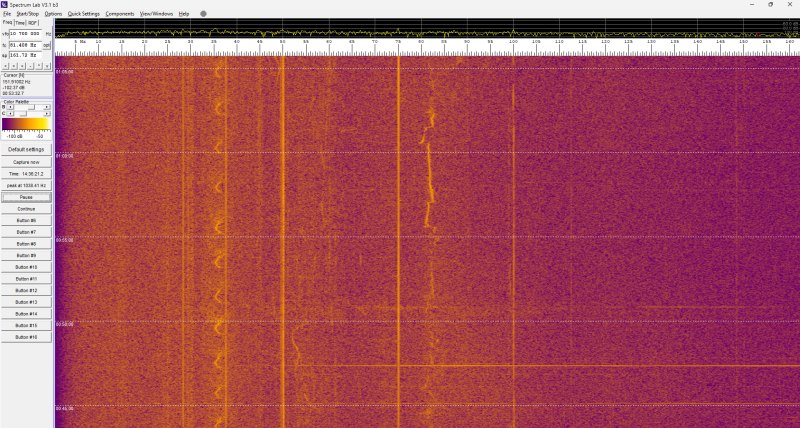Click the vfo frequency input field
Screen dimensions: 800x428
click(26, 34)
